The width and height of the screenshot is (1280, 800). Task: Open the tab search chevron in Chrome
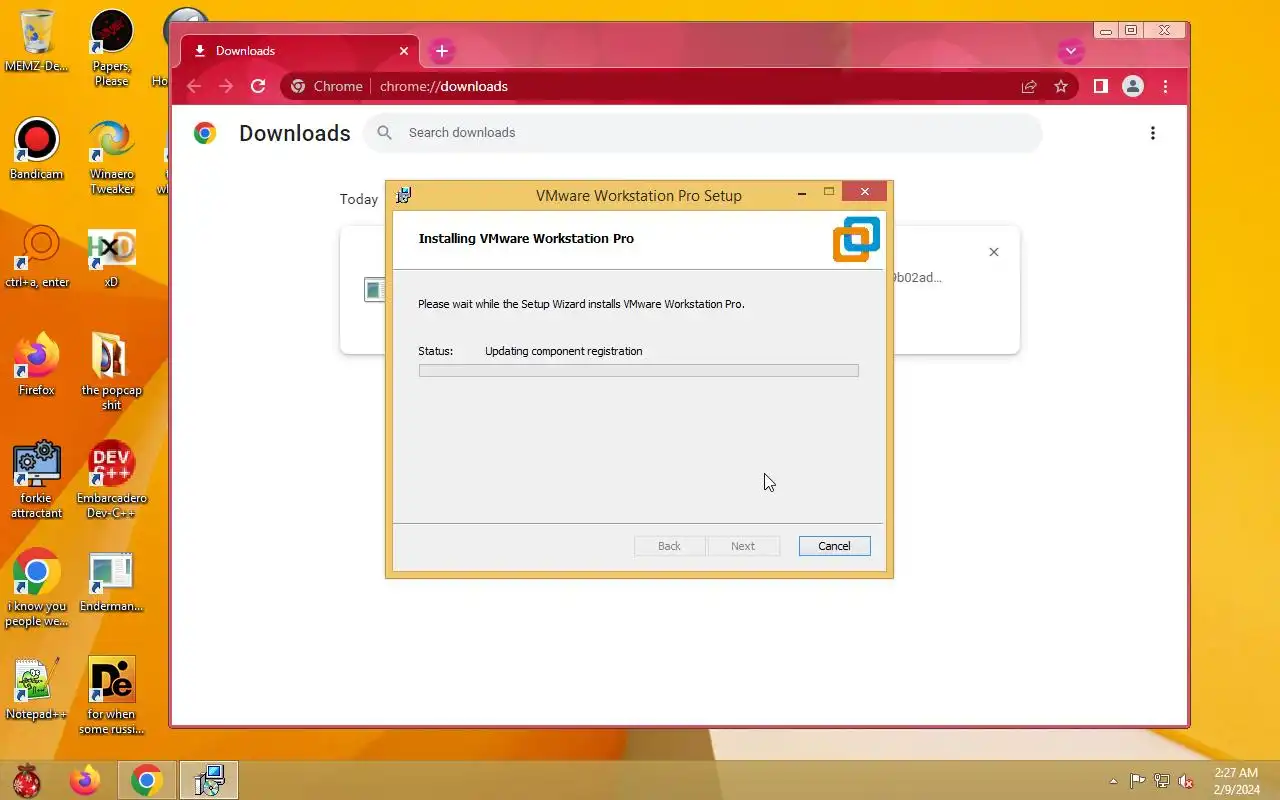pos(1071,50)
